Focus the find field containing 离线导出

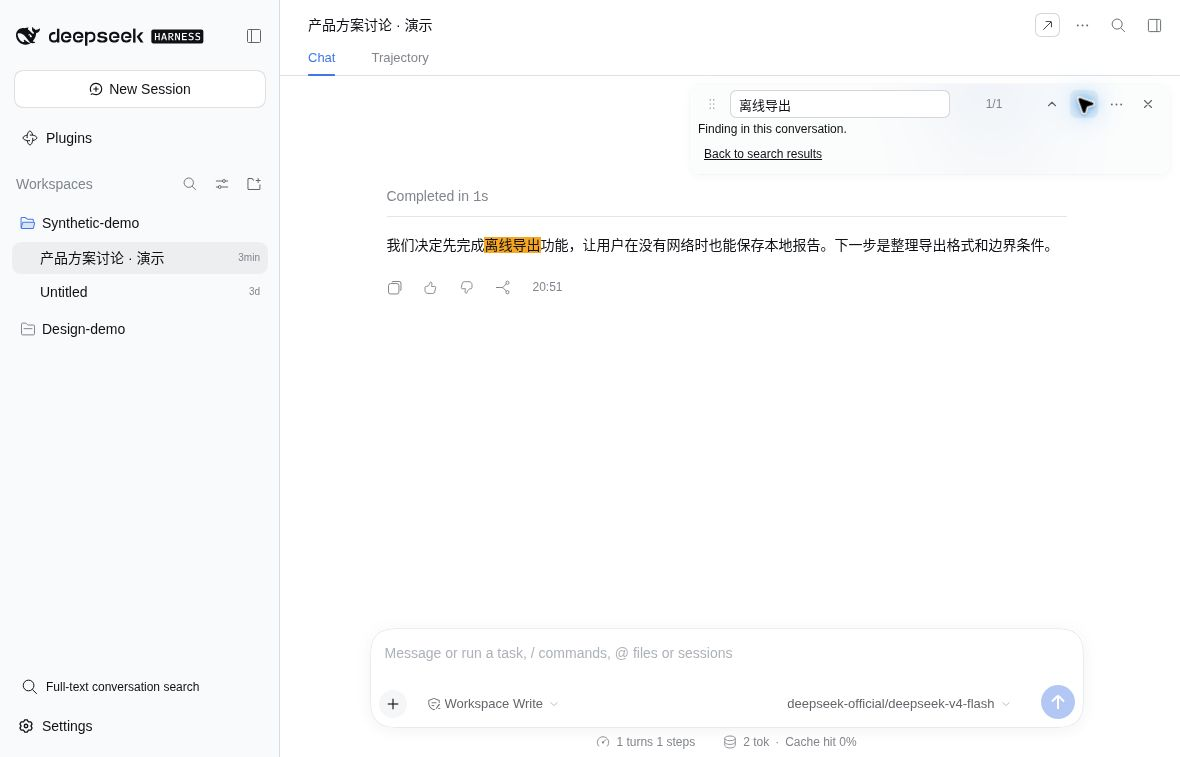coord(840,104)
